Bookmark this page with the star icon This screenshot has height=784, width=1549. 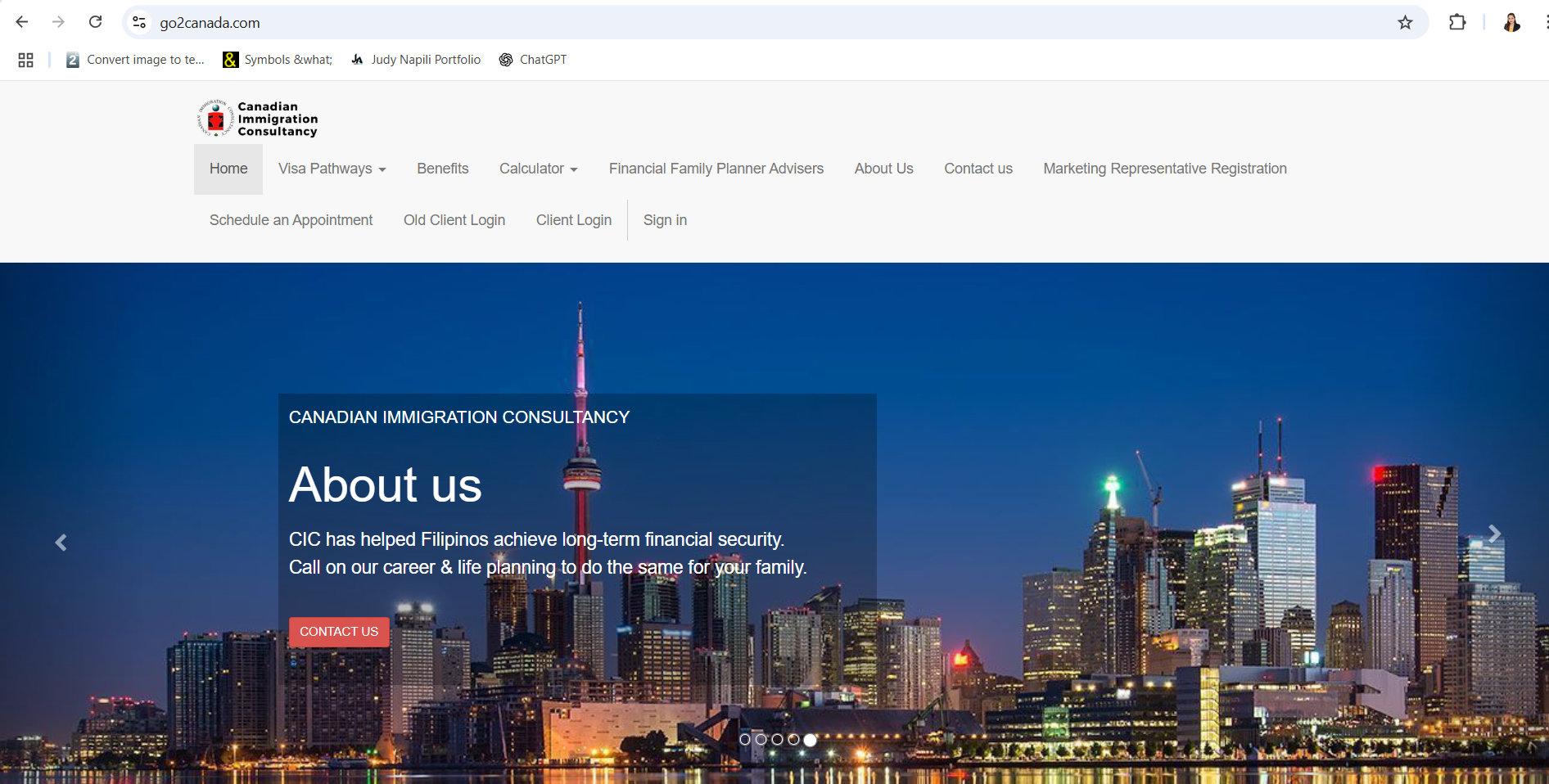point(1405,22)
